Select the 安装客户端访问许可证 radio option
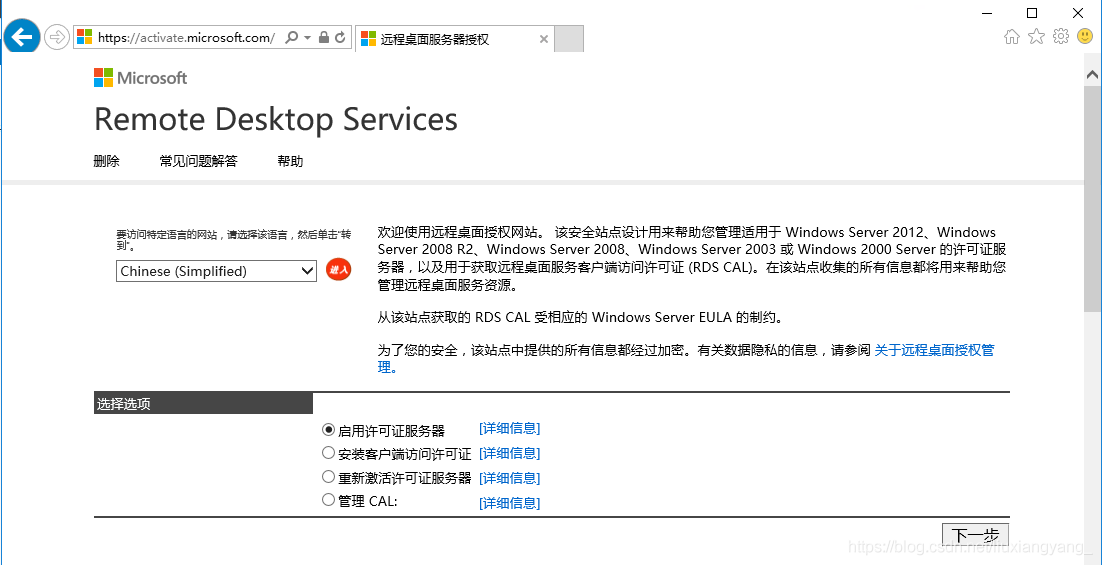This screenshot has height=565, width=1102. pyautogui.click(x=329, y=453)
